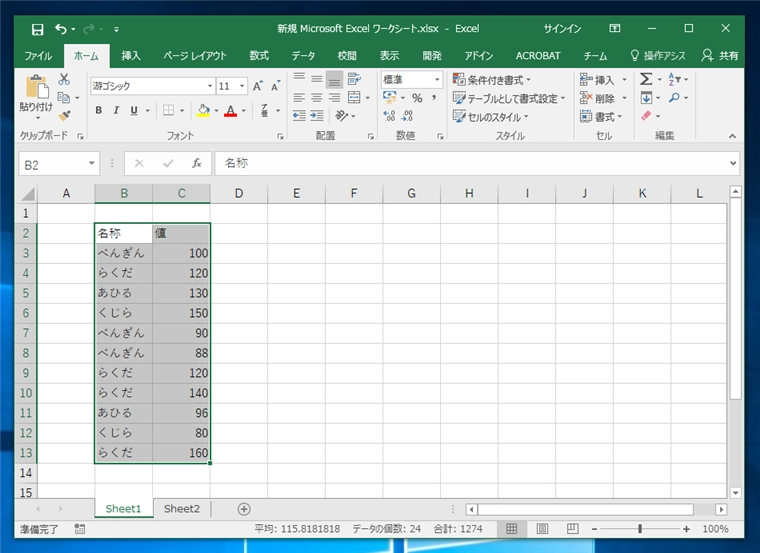
Task: Increase indent icon
Action: tap(317, 115)
